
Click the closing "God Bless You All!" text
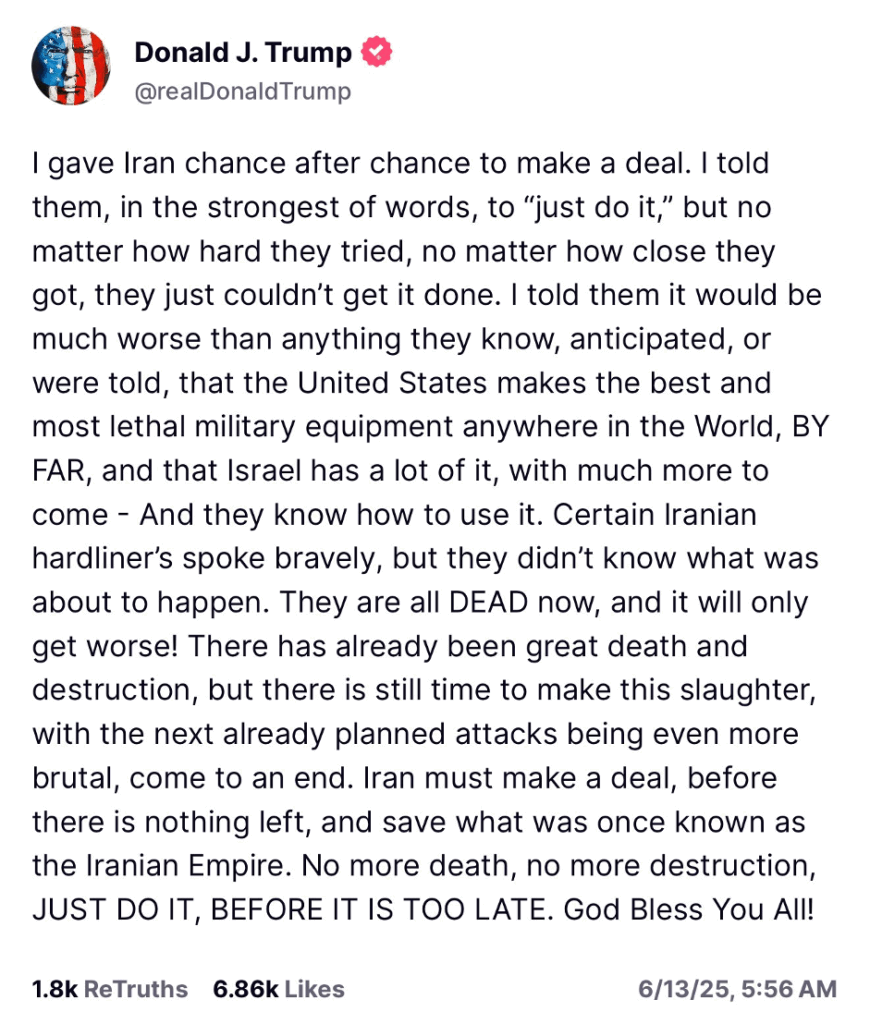690,911
